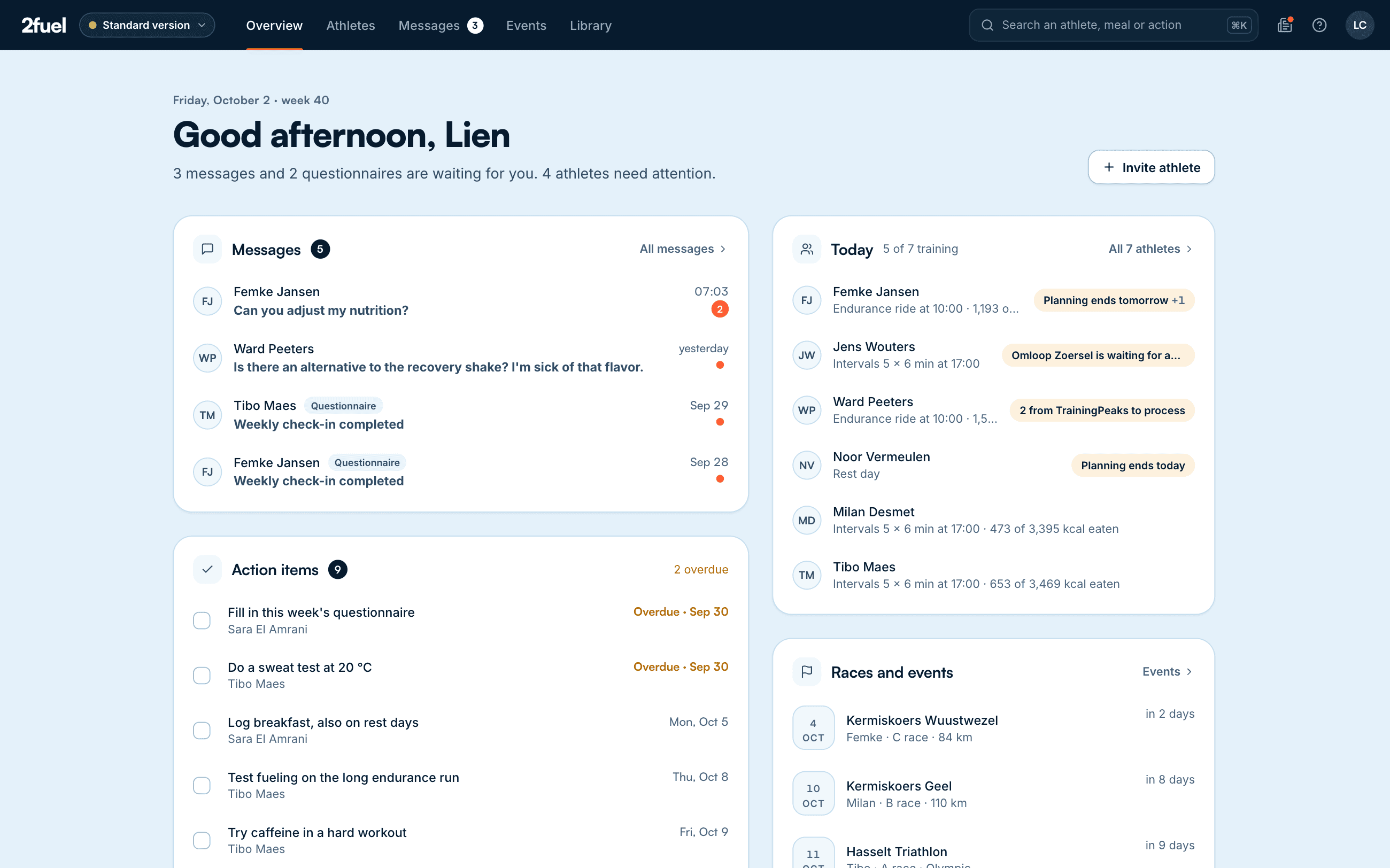Click the WP avatar in Messages list
The height and width of the screenshot is (868, 1390).
pyautogui.click(x=208, y=358)
